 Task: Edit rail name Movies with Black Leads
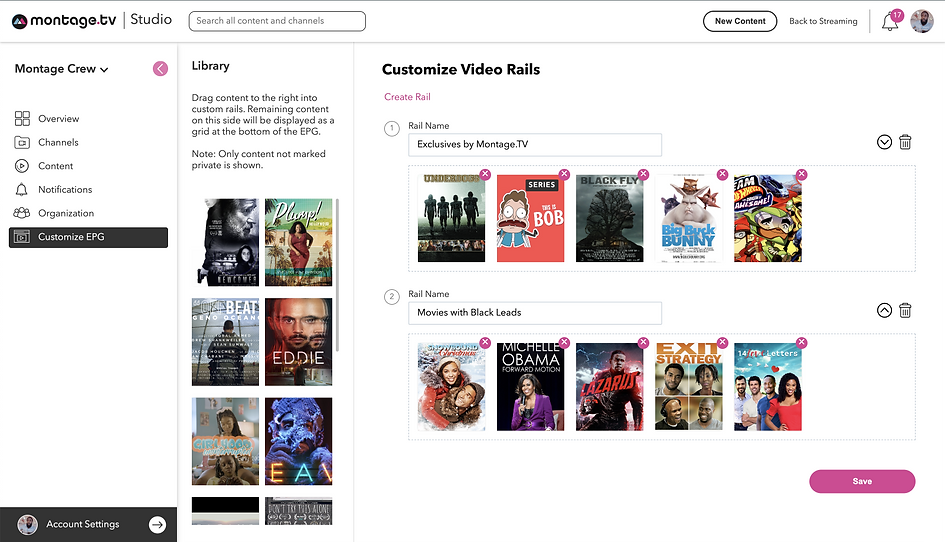pos(535,313)
